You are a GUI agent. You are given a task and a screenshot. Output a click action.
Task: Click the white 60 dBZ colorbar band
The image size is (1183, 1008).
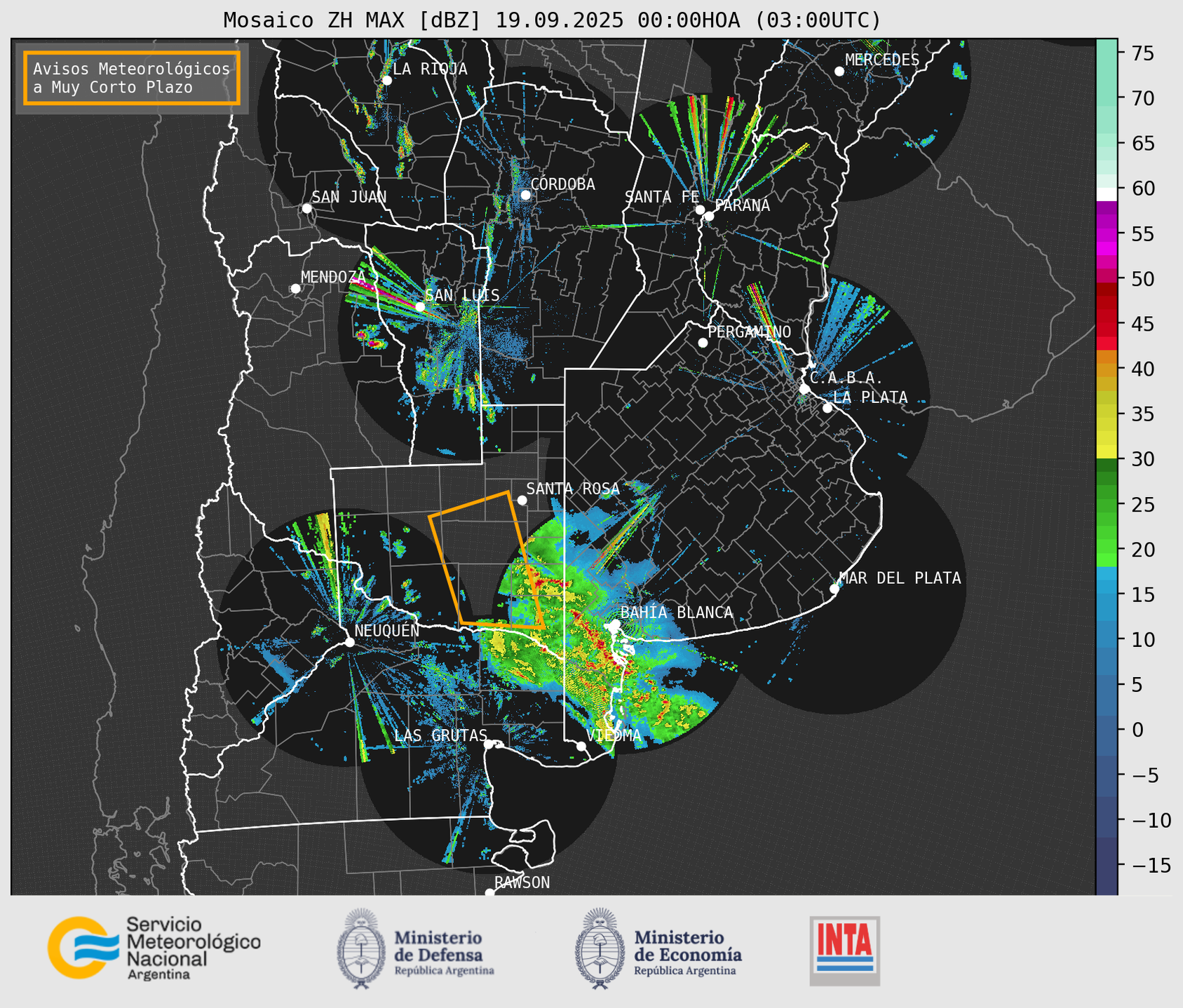point(1106,193)
